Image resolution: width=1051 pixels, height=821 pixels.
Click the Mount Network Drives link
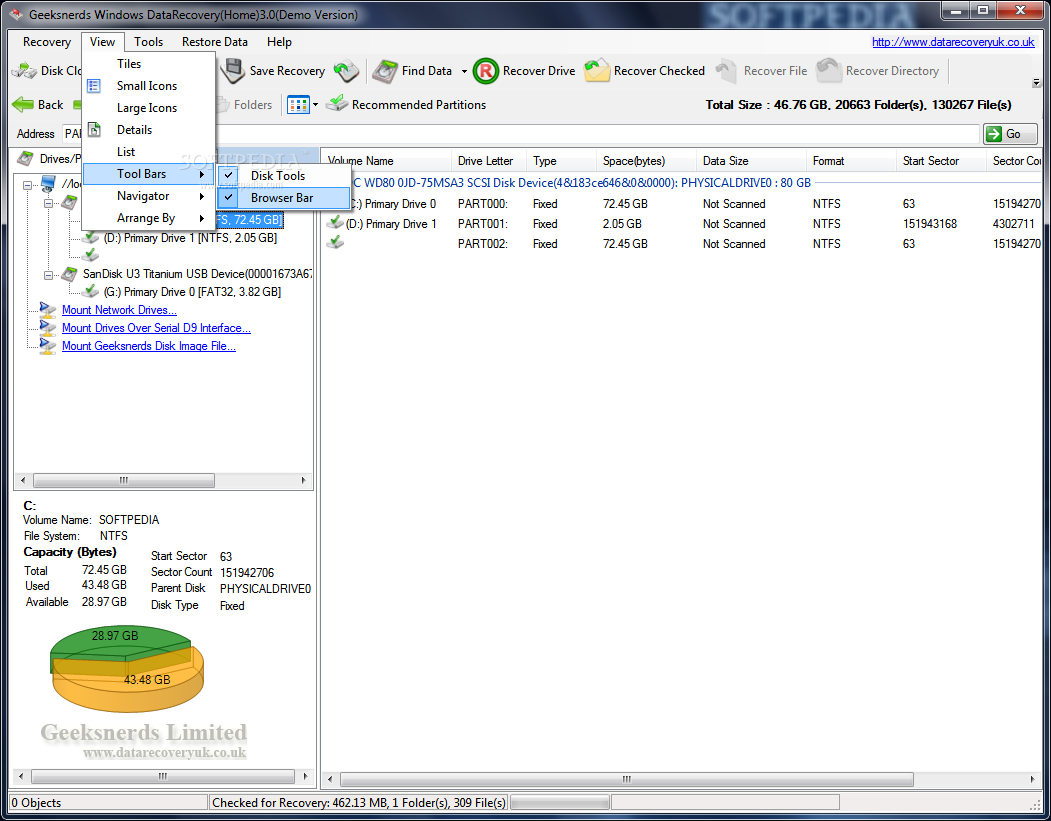coord(119,310)
